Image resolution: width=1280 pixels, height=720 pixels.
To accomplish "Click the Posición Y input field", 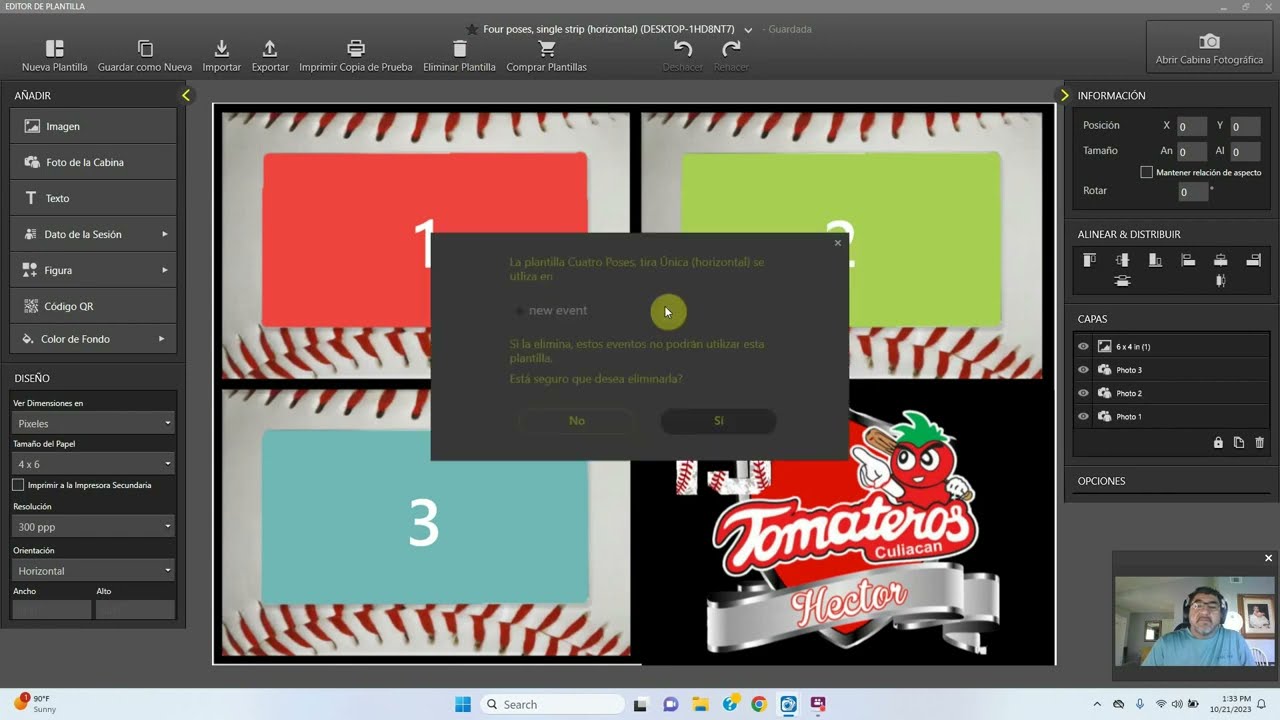I will point(1245,127).
